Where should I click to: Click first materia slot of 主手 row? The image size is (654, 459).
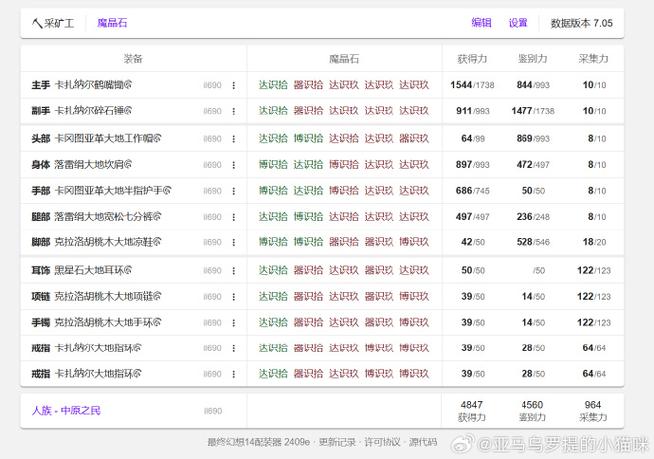tap(273, 85)
